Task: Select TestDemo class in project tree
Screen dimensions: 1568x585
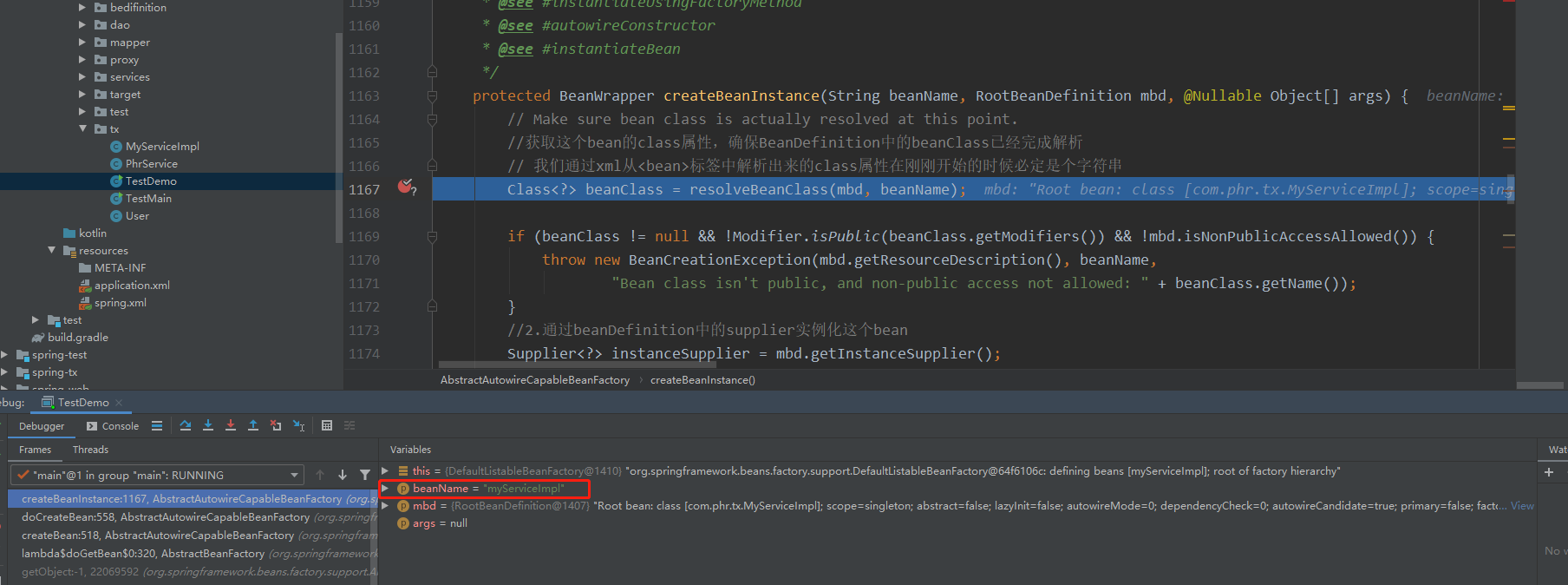Action: [x=151, y=181]
